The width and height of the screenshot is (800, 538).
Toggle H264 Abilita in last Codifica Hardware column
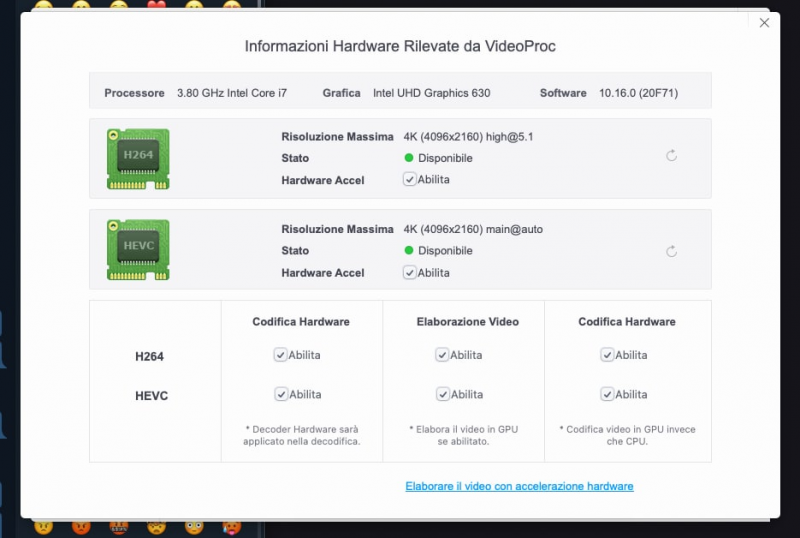point(607,355)
